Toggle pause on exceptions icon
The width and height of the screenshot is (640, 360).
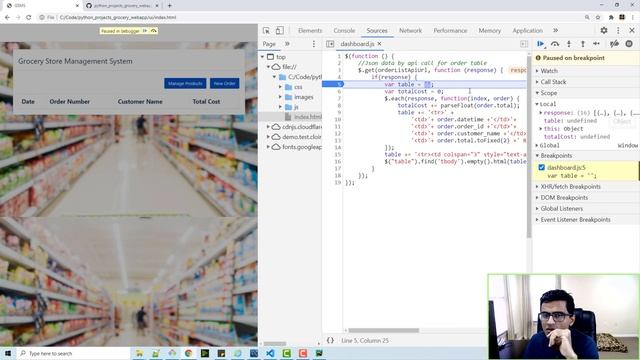(629, 44)
